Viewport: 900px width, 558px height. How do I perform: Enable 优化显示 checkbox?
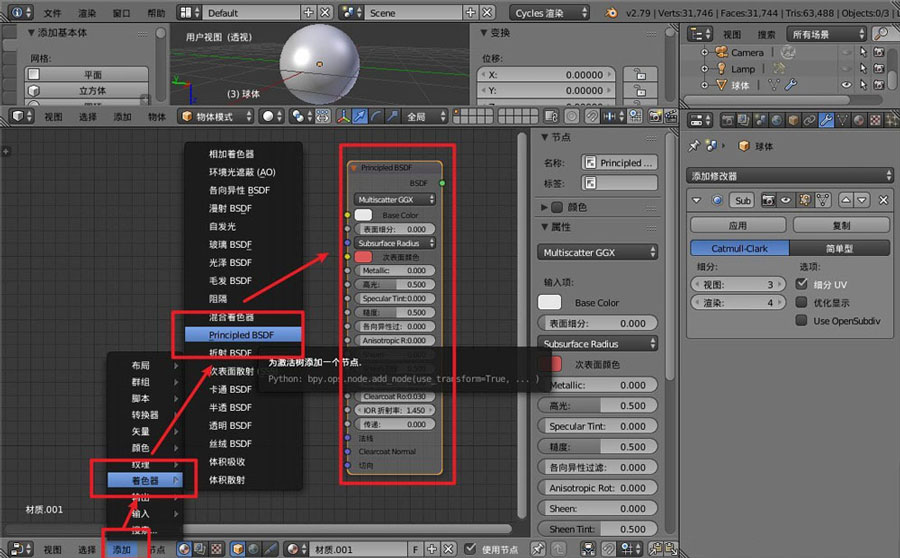802,302
